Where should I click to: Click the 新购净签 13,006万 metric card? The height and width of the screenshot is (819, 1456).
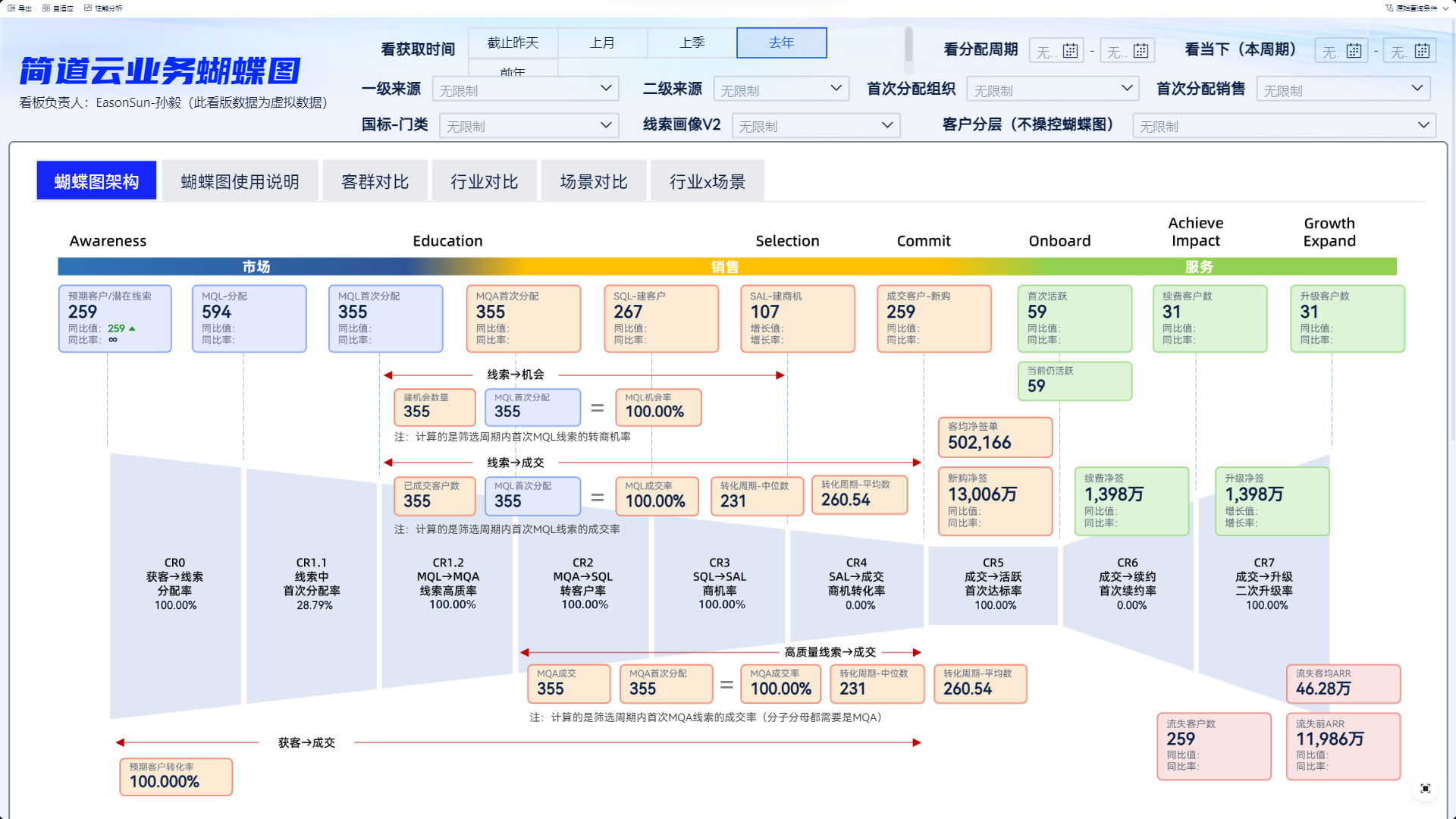click(995, 500)
